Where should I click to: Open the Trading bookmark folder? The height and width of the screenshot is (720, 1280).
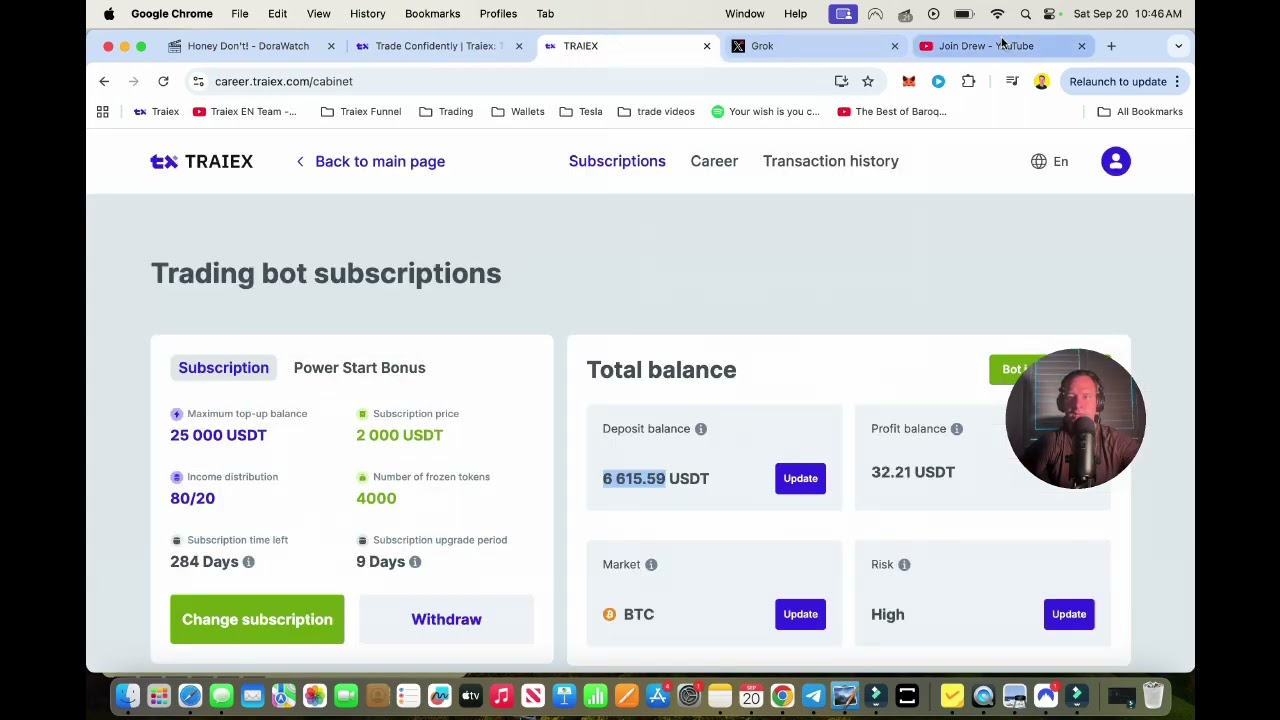446,112
